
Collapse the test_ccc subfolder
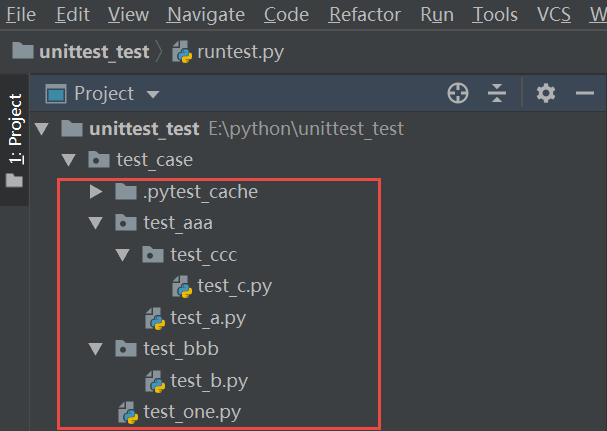click(123, 255)
